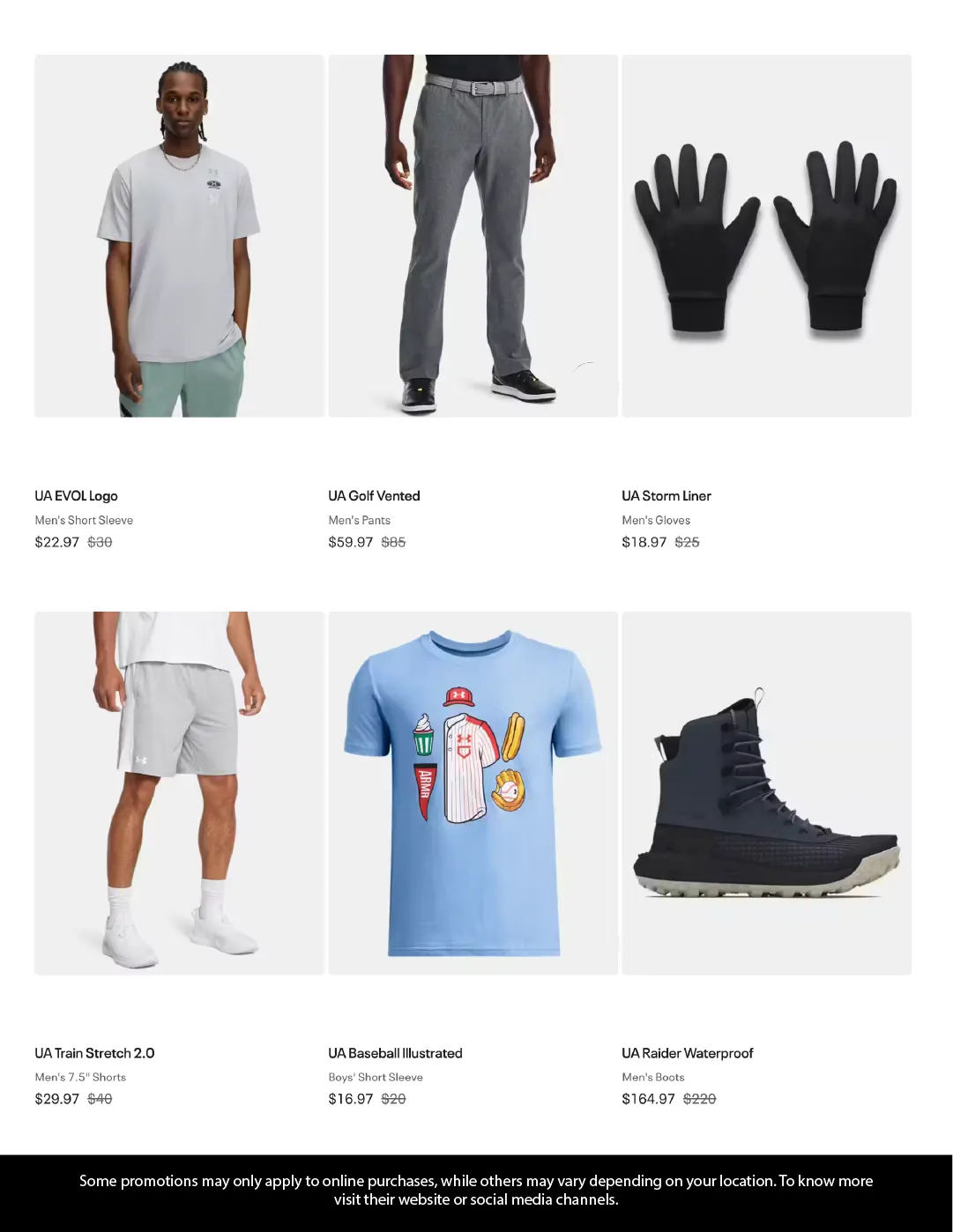
Task: Open the UA Golf Vented pants image
Action: coord(473,236)
